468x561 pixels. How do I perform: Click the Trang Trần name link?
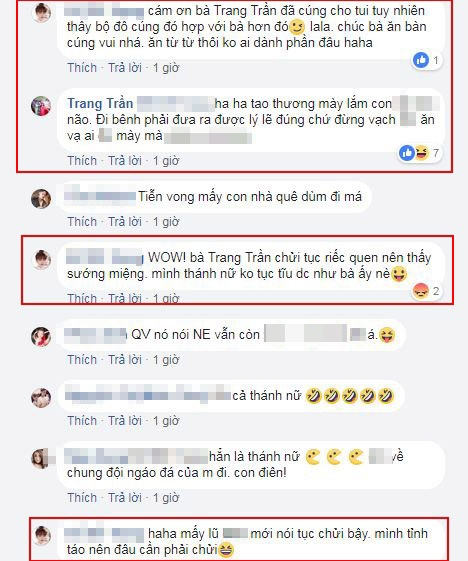click(100, 103)
